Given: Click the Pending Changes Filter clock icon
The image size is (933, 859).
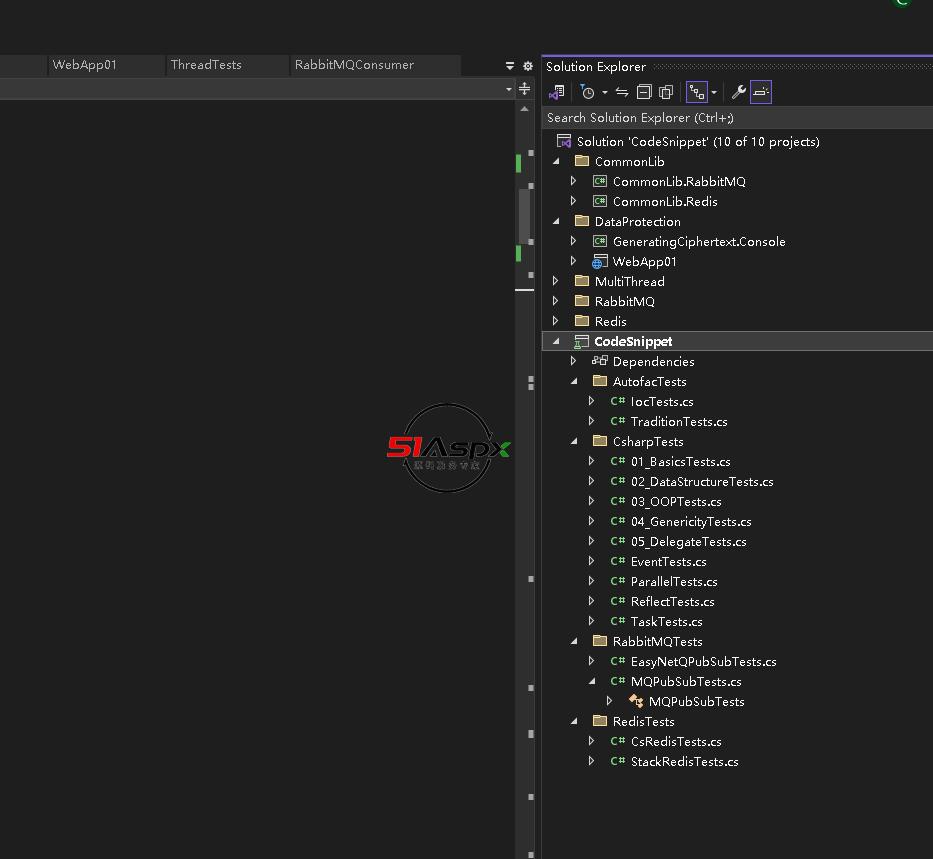Looking at the screenshot, I should tap(587, 92).
